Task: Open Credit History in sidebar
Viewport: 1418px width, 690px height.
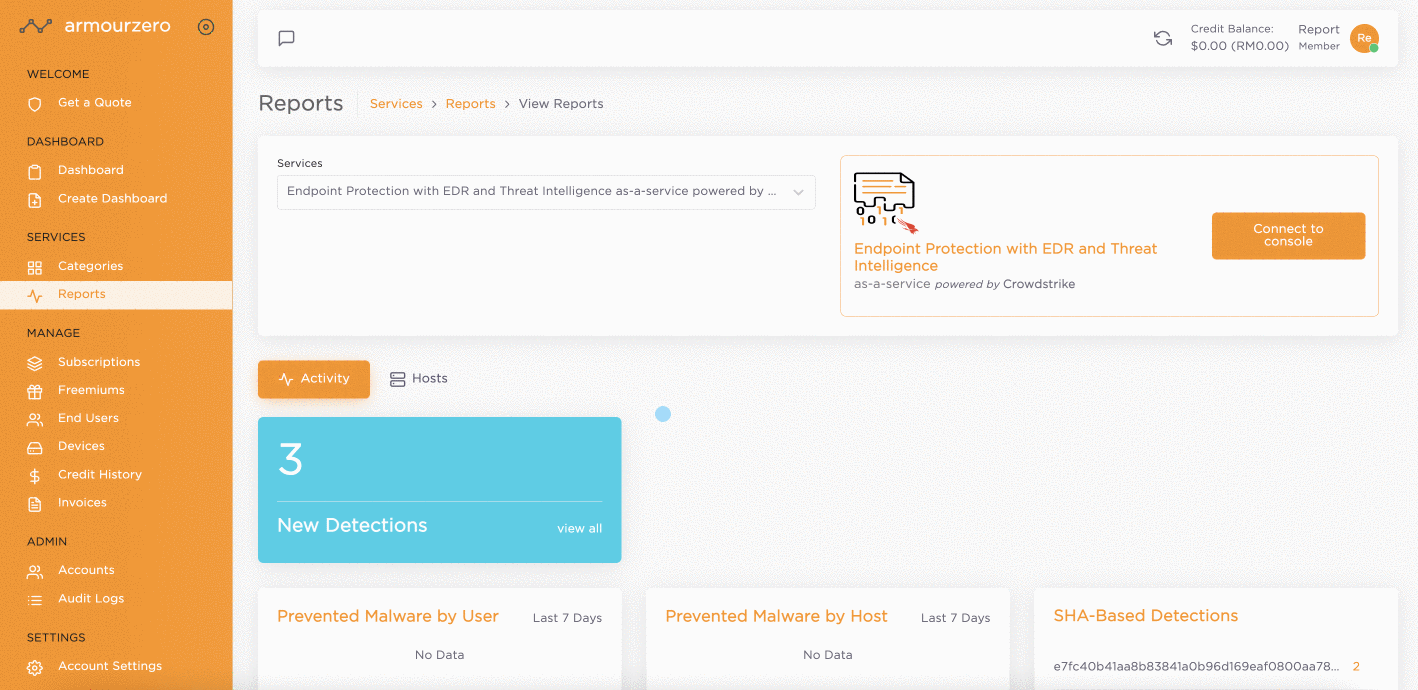Action: coord(100,475)
